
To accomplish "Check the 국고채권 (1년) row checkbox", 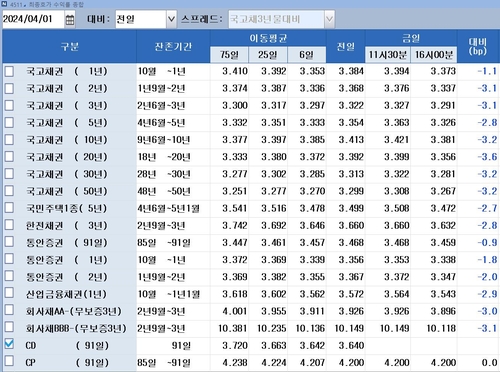I will (x=9, y=71).
